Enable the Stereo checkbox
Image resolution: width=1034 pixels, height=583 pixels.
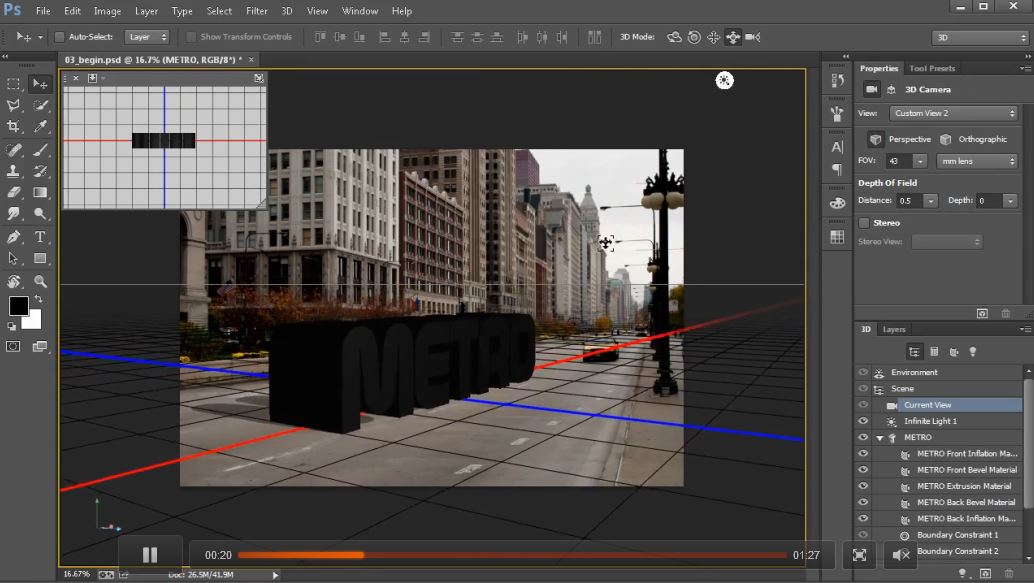[864, 223]
